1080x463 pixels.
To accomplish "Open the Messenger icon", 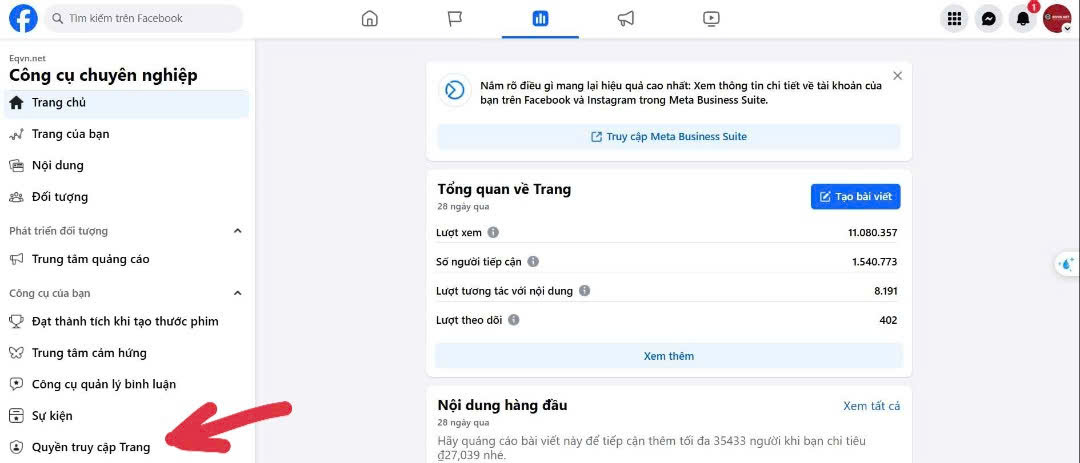I will pos(988,18).
